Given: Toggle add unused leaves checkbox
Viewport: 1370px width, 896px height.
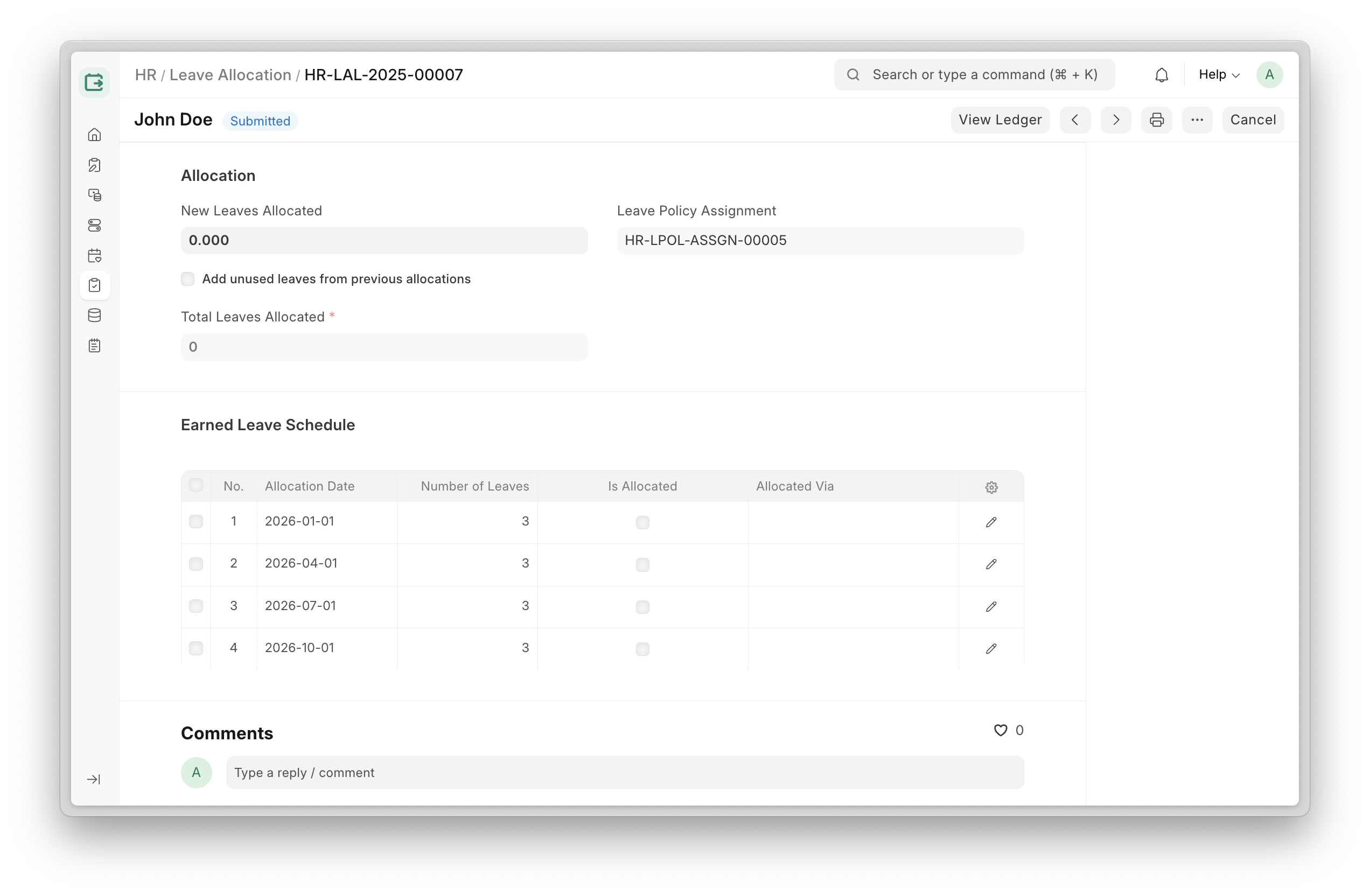Looking at the screenshot, I should (187, 279).
